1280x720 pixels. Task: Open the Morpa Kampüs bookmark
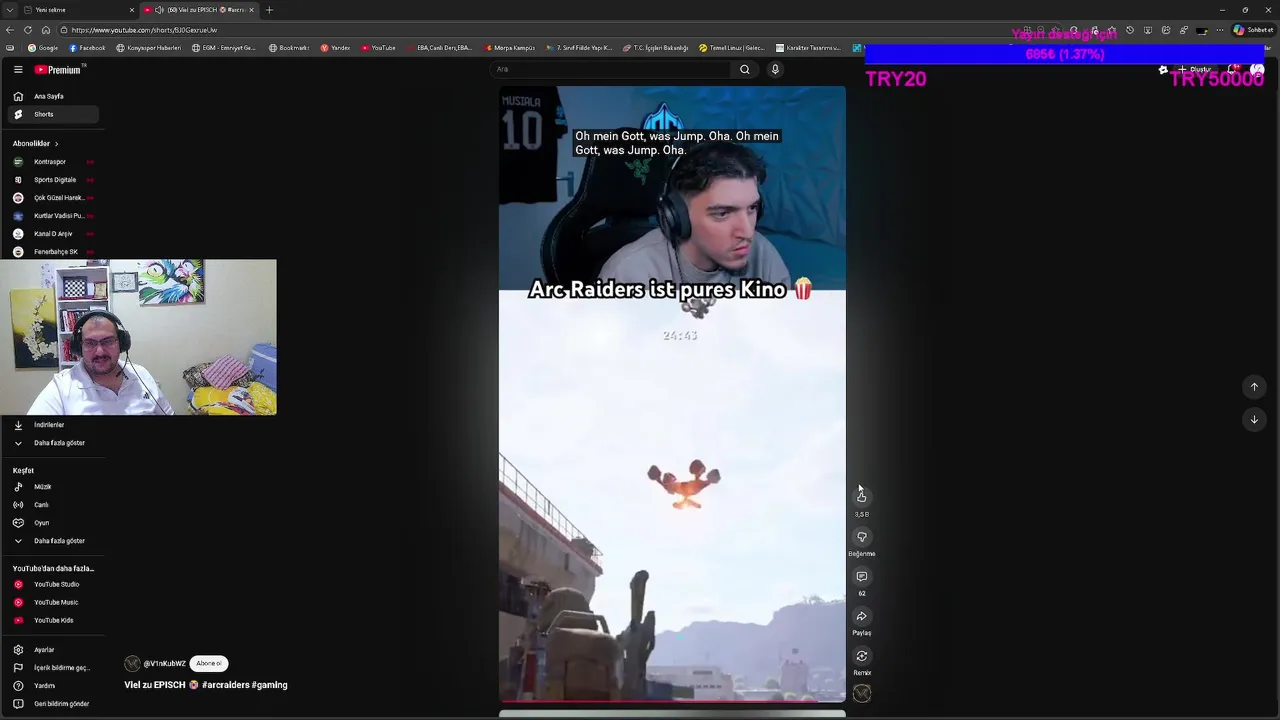click(x=510, y=48)
